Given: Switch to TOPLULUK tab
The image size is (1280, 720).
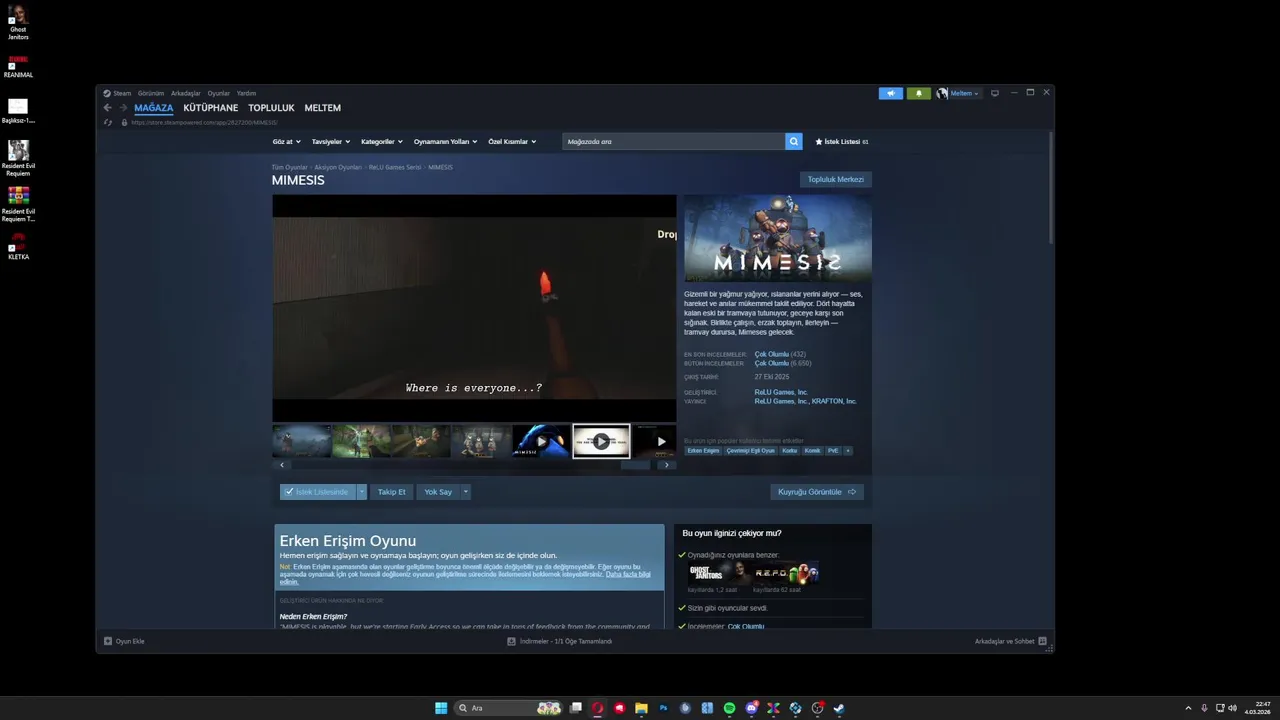Looking at the screenshot, I should 271,108.
